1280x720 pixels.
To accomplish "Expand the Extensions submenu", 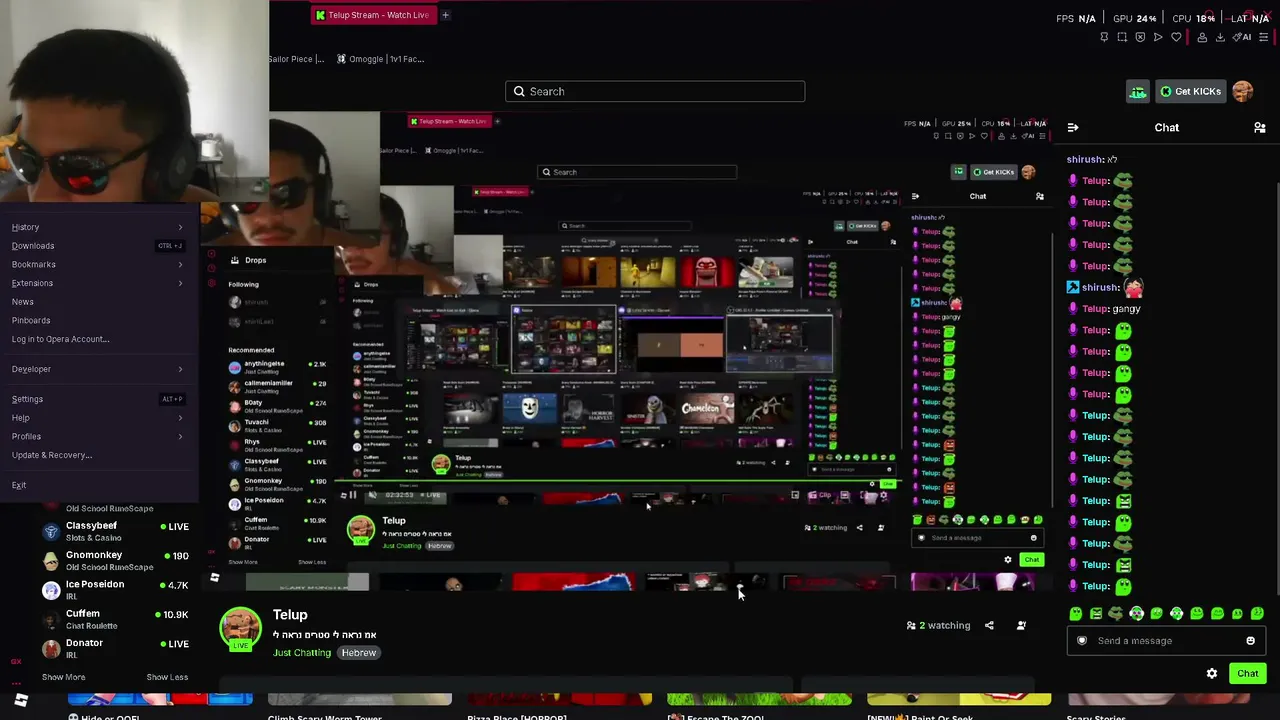I will [x=97, y=283].
